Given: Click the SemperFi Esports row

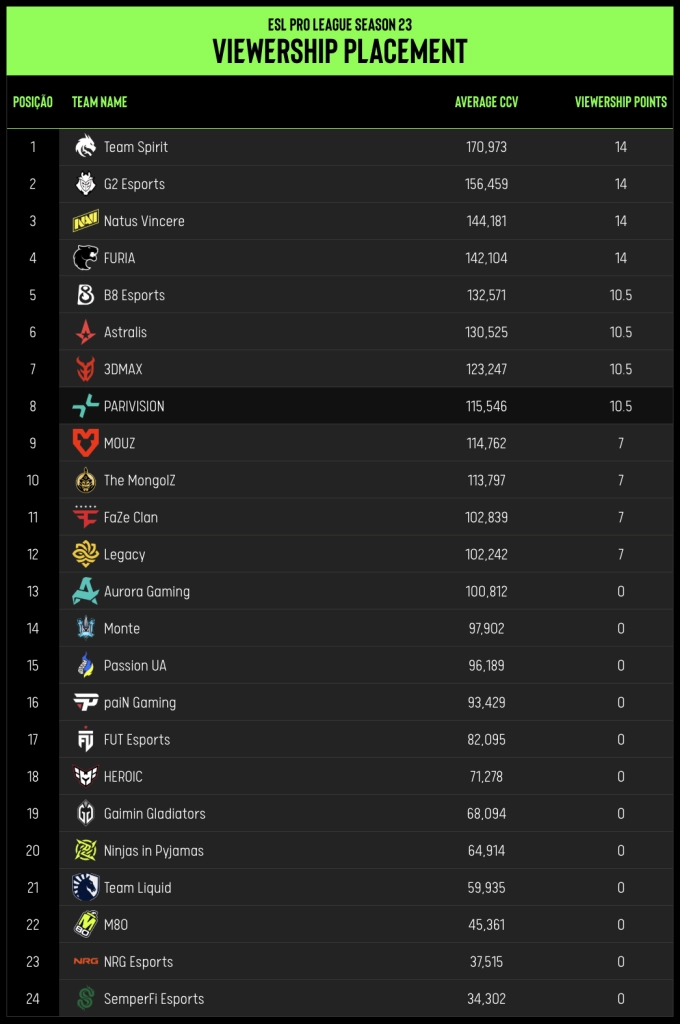Looking at the screenshot, I should coord(340,999).
